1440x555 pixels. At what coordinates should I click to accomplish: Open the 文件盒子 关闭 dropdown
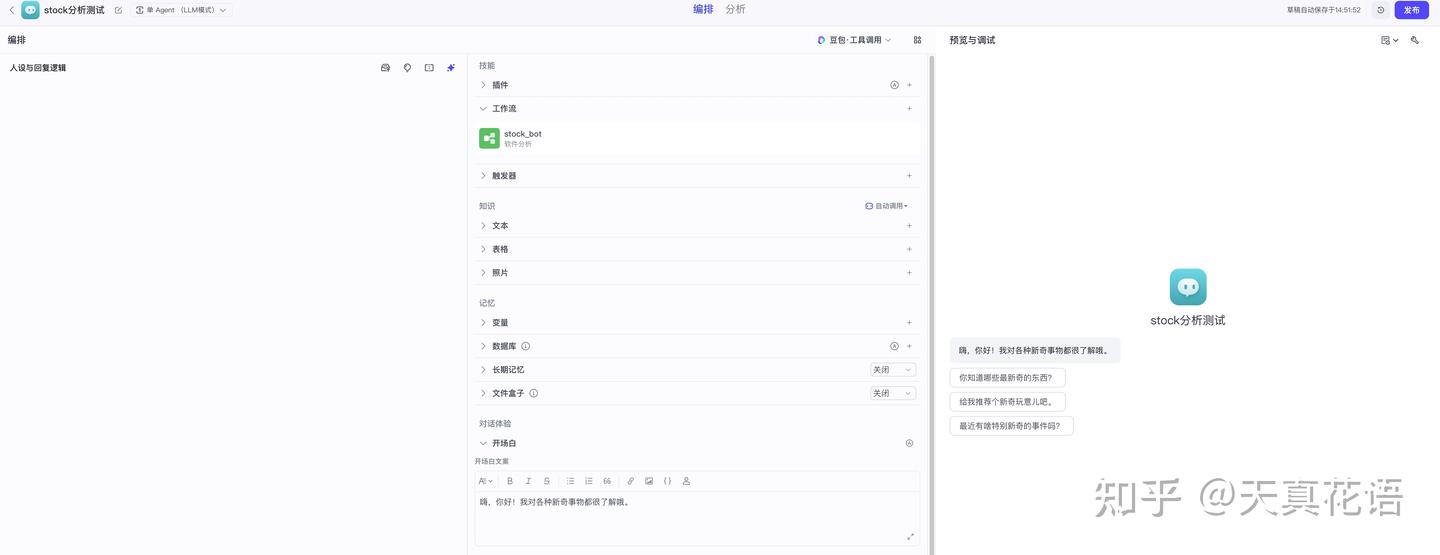point(893,393)
